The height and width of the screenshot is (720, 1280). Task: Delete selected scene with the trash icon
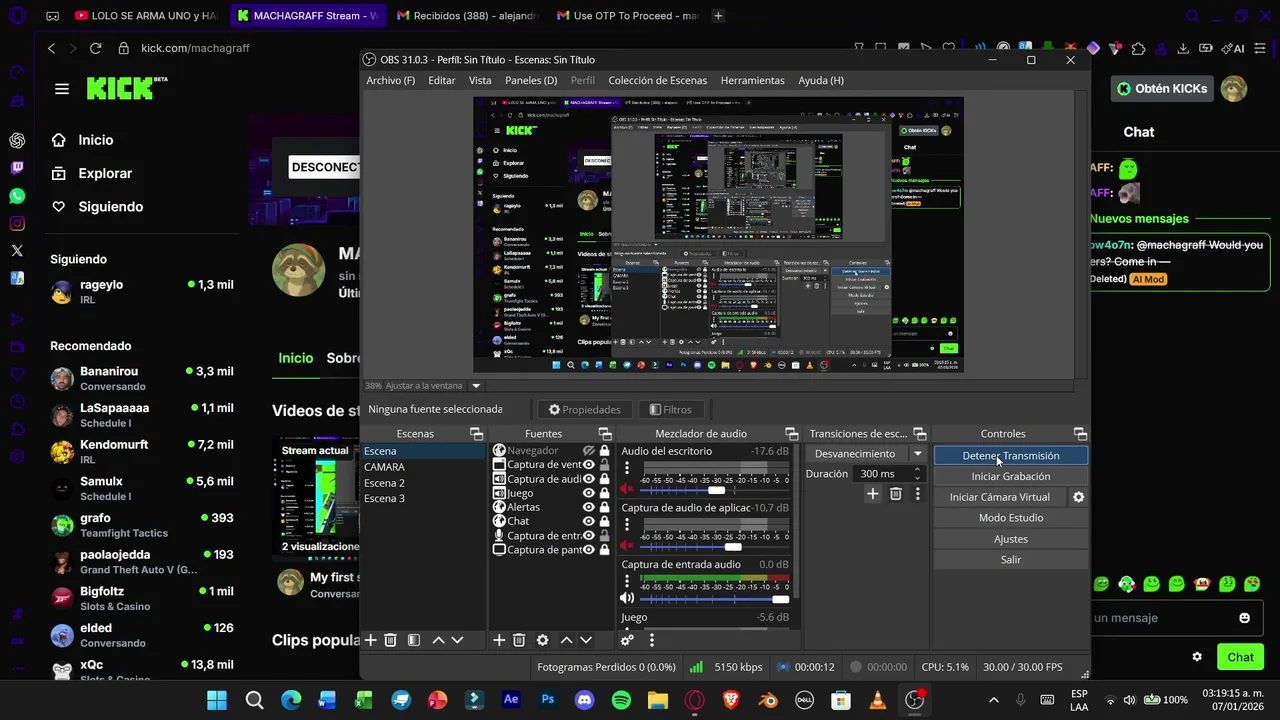pos(391,640)
